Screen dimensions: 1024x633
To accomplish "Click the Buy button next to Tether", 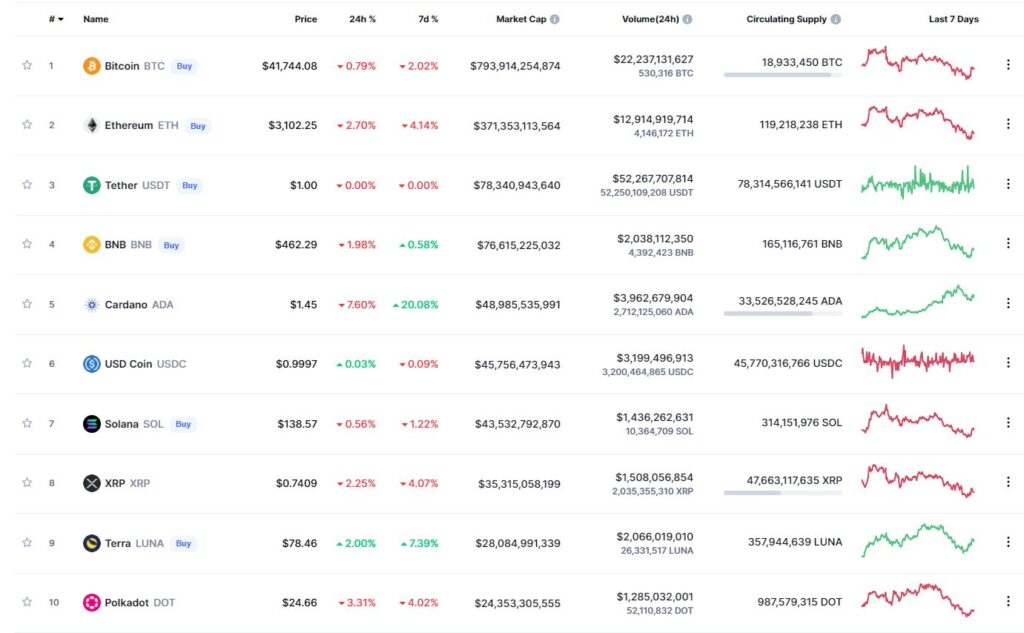I will coord(189,186).
